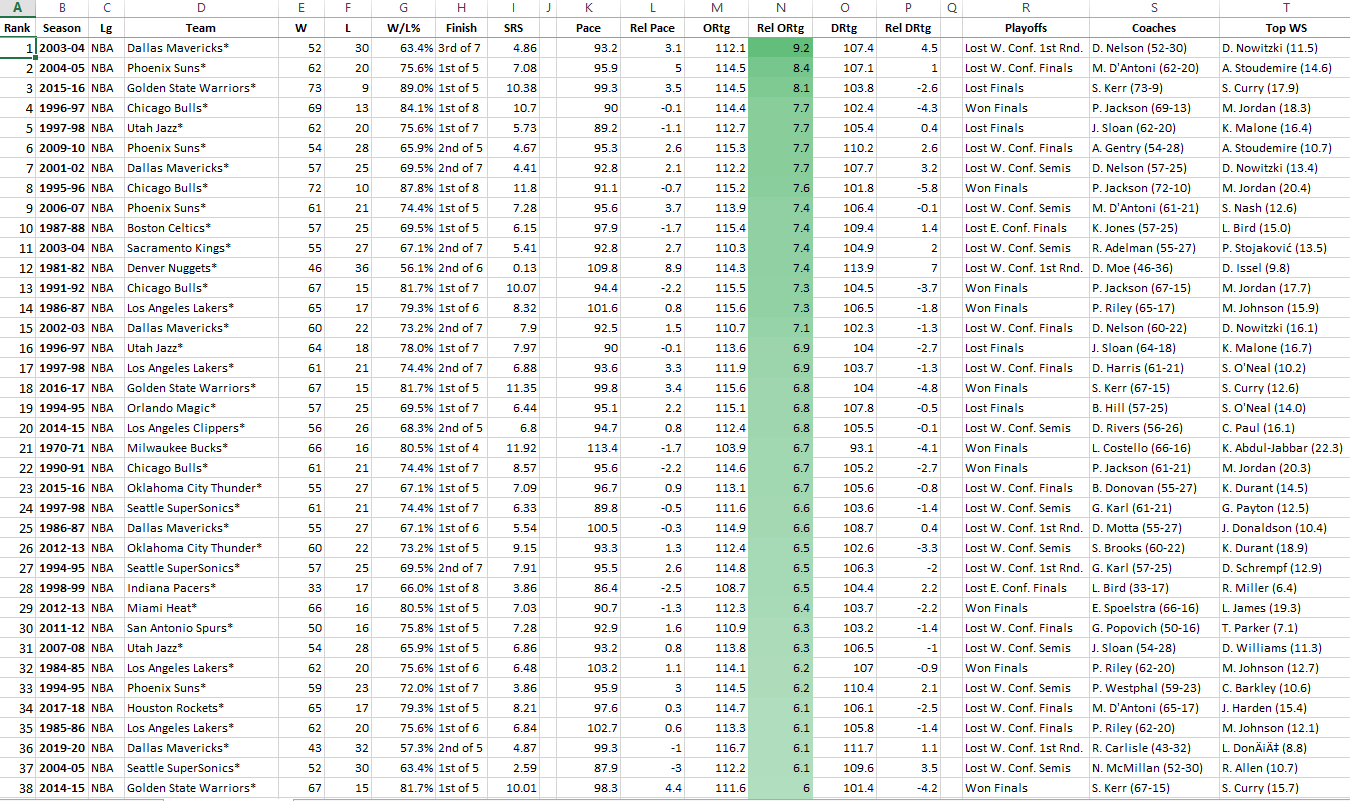Click the 'Denver Nuggets*' team cell
1350x801 pixels.
pos(200,268)
